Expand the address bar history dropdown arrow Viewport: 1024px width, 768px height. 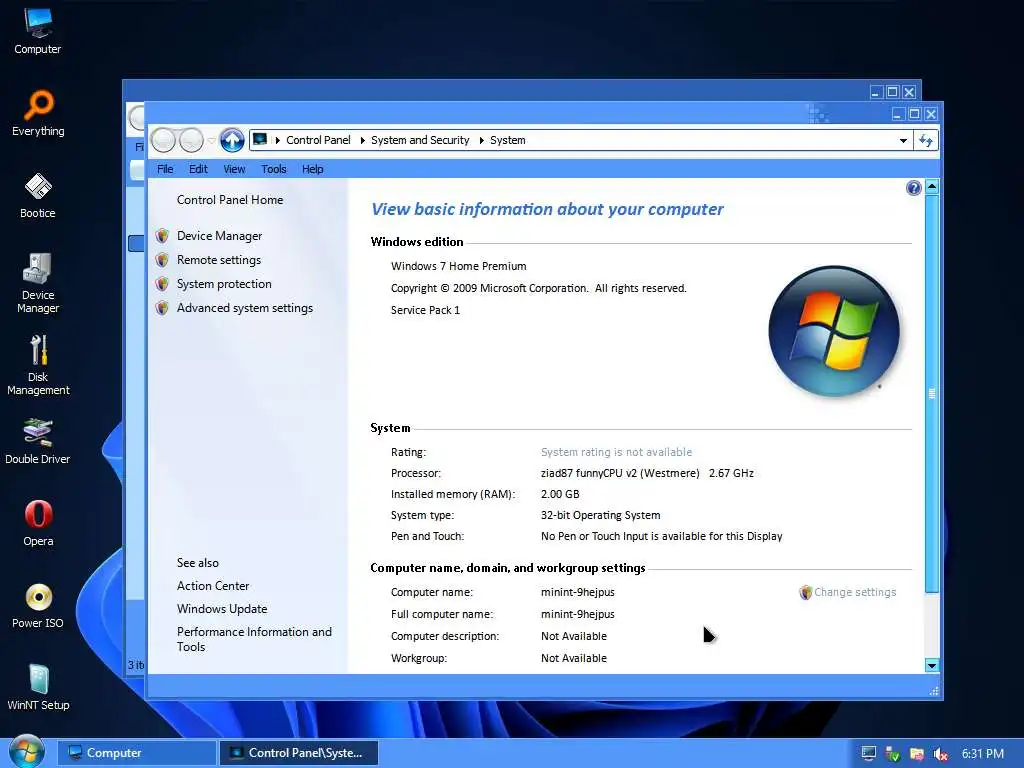(x=903, y=140)
